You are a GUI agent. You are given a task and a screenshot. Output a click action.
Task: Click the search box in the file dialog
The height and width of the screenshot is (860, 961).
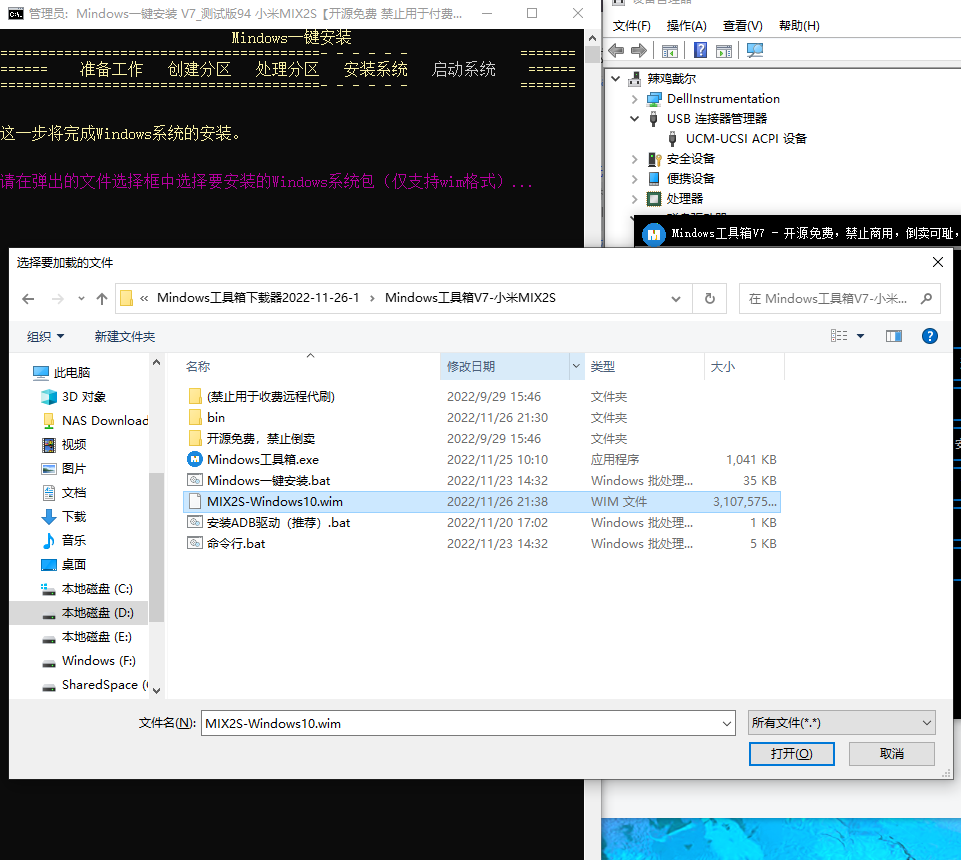point(840,299)
